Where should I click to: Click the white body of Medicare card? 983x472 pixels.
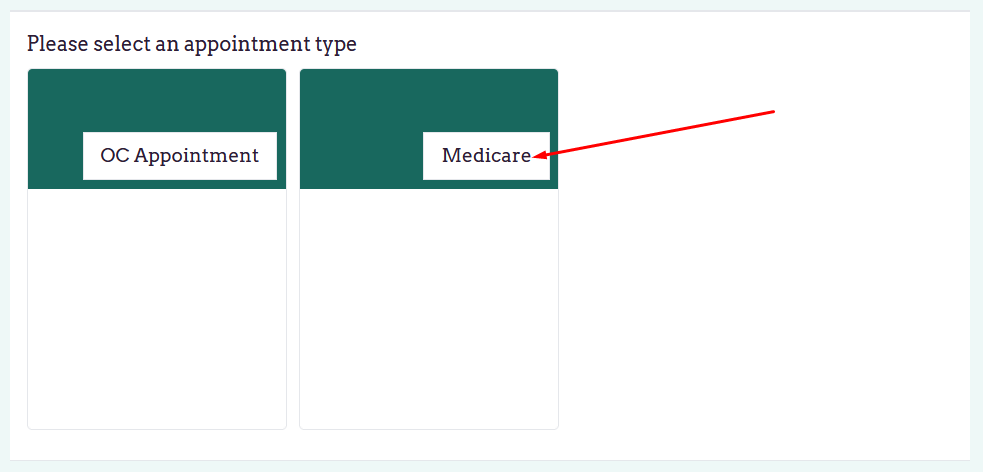point(429,308)
